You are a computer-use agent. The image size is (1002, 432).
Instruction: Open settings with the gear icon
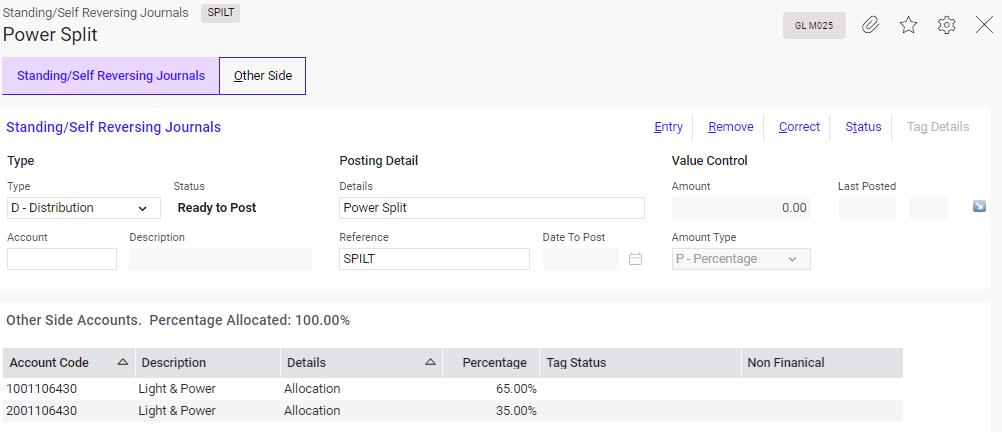click(x=946, y=26)
